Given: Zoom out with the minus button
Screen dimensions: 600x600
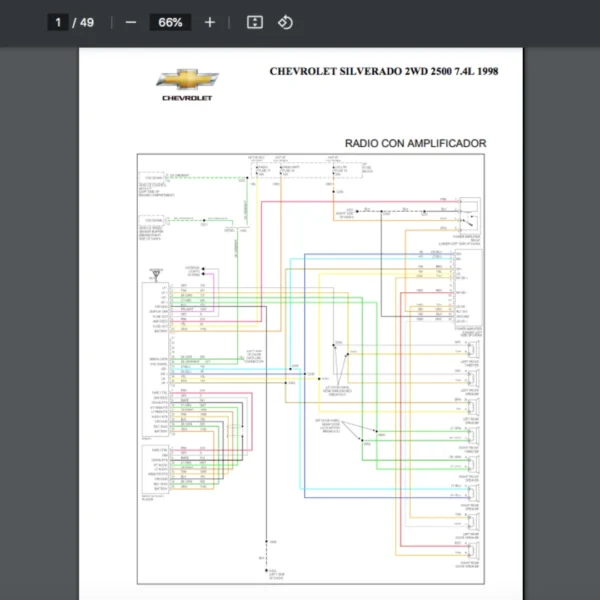Looking at the screenshot, I should click(x=131, y=23).
